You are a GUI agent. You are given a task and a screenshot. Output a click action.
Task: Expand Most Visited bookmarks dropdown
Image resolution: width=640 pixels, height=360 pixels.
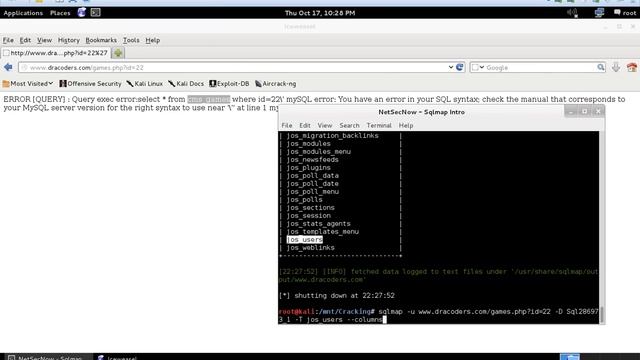[28, 84]
